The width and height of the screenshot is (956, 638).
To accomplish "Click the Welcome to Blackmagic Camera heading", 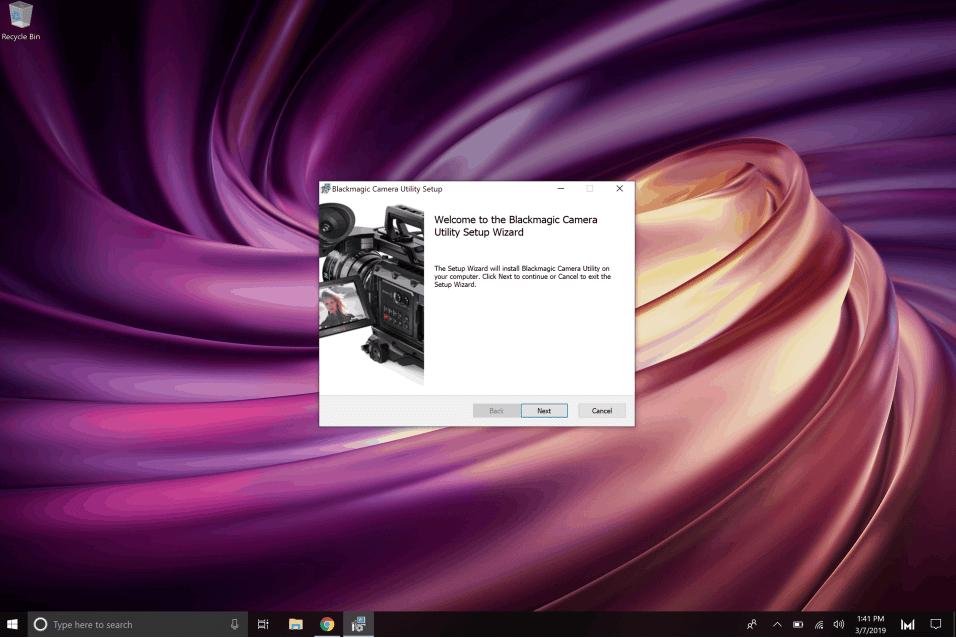I will click(516, 226).
